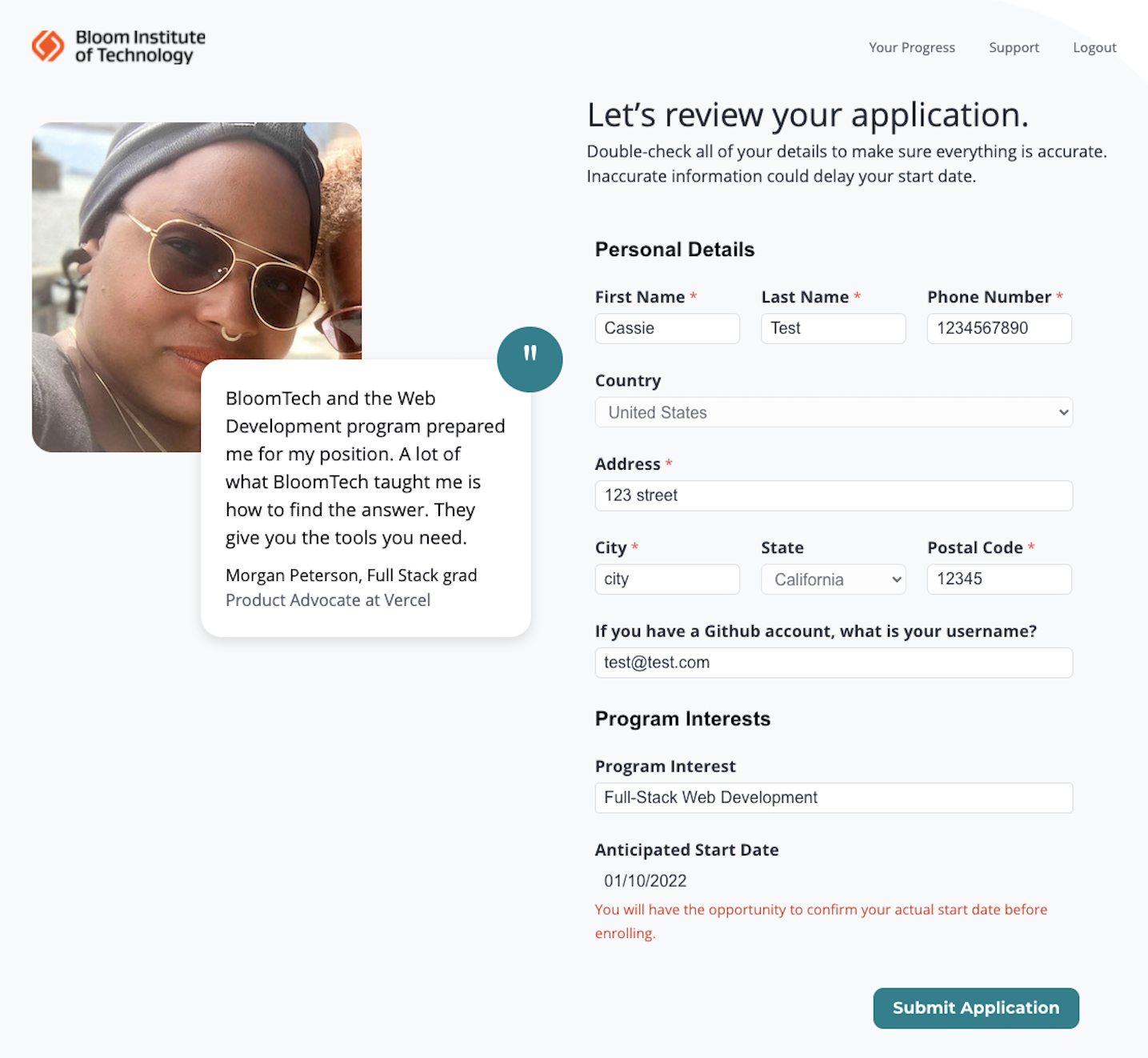Expand the State dropdown showing California
The image size is (1148, 1058).
point(833,579)
